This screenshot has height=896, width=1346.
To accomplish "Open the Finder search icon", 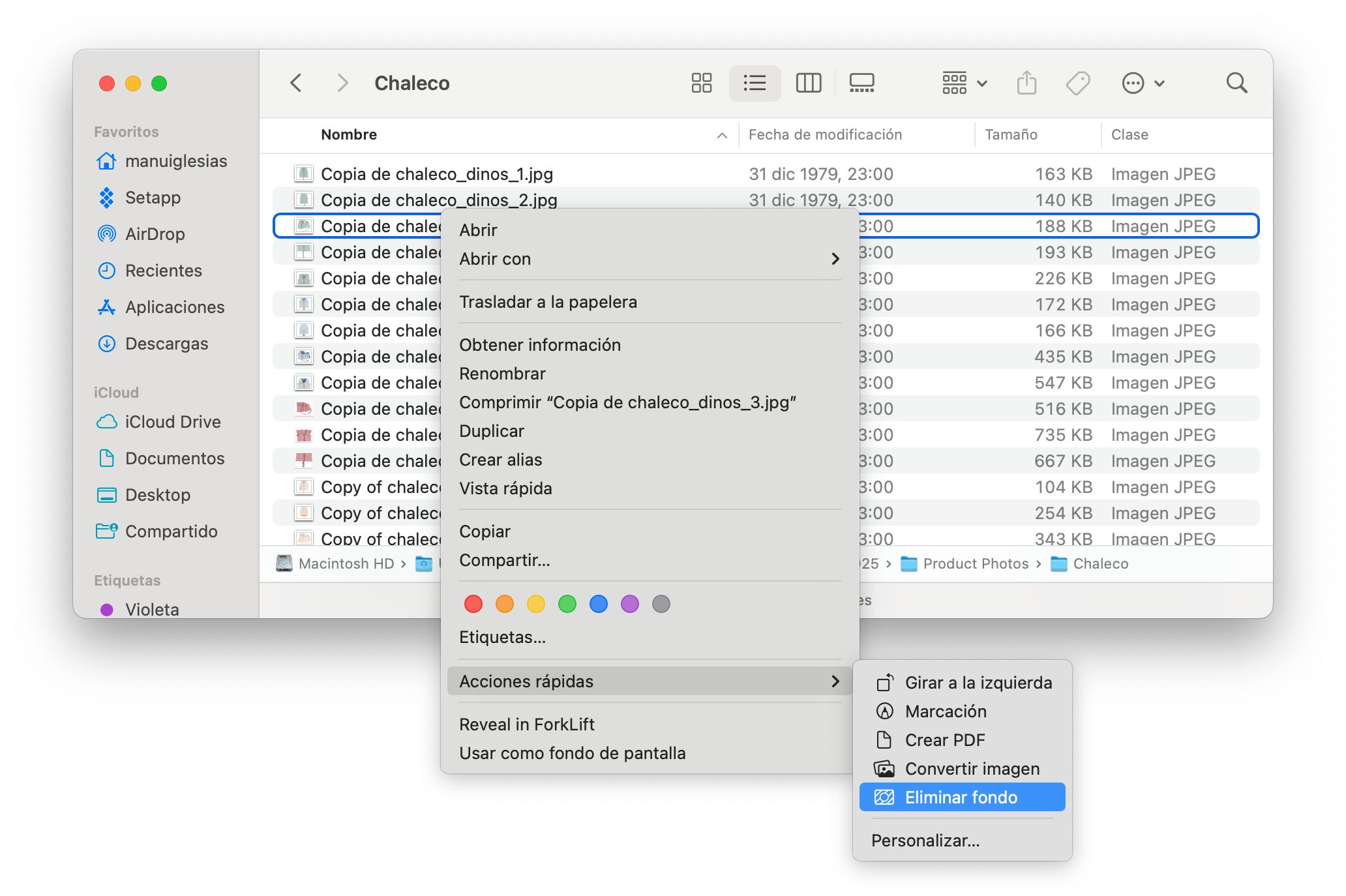I will (1236, 83).
